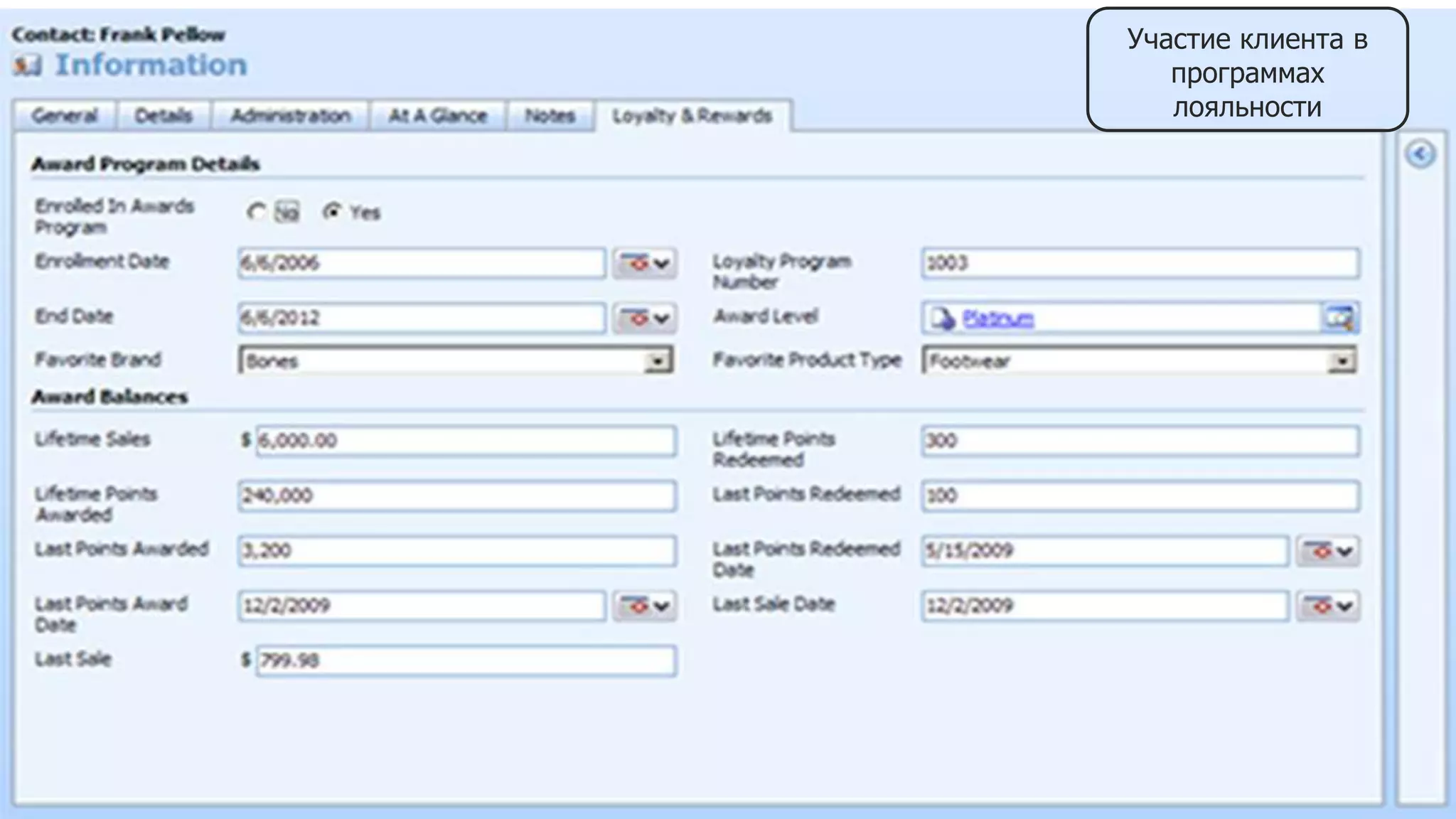Open Enrollment Date calendar picker
Image resolution: width=1456 pixels, height=819 pixels.
coord(644,264)
